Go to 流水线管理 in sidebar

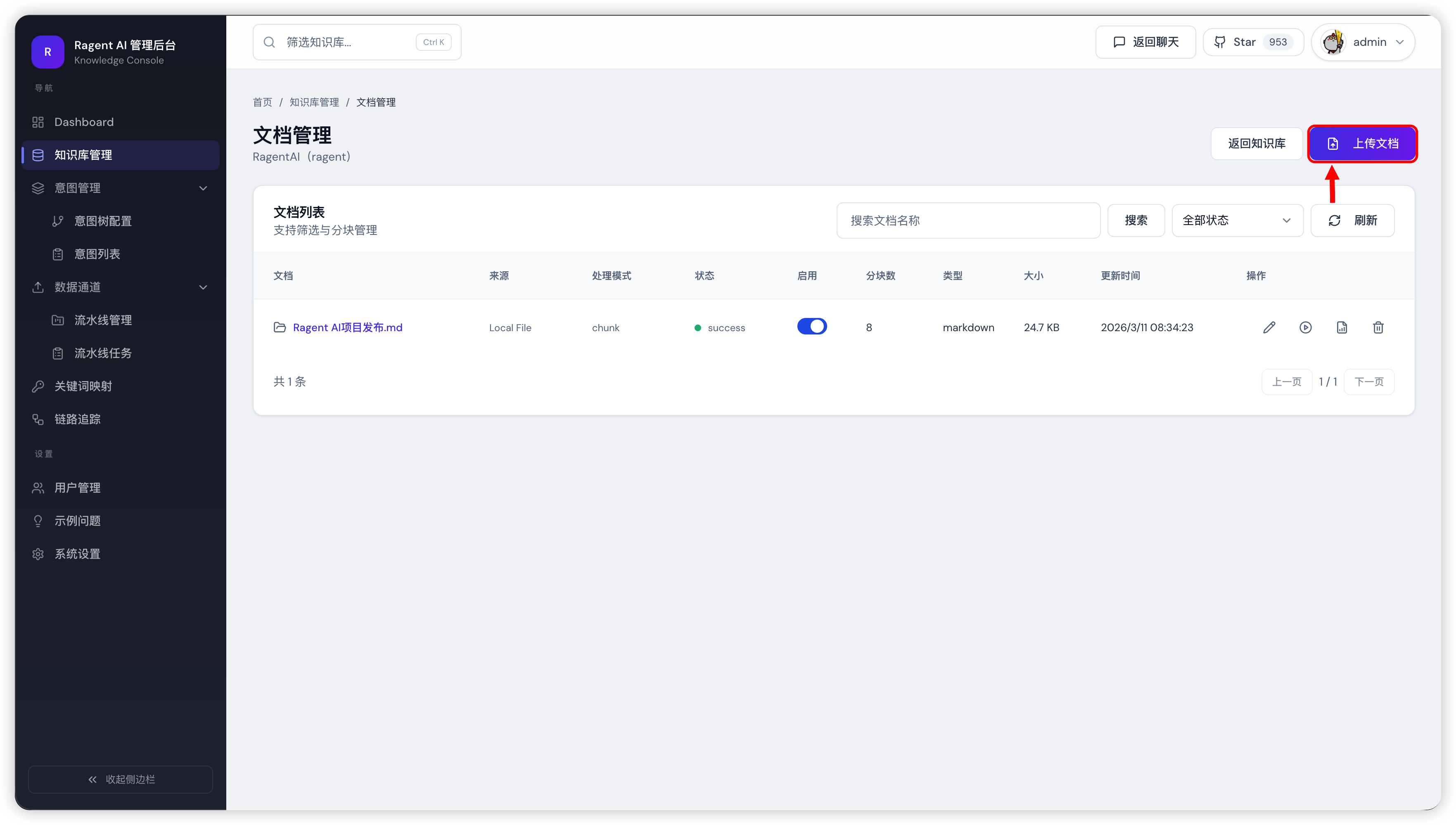click(102, 320)
